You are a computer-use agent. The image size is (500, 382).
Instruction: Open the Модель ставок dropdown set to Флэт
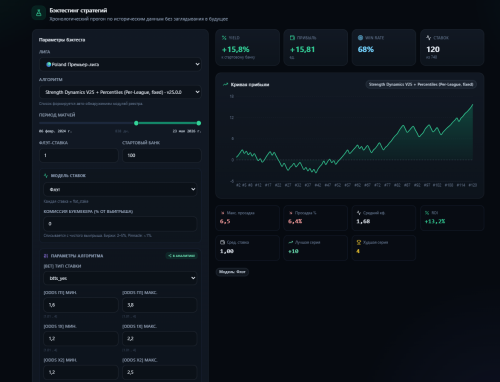pyautogui.click(x=120, y=189)
